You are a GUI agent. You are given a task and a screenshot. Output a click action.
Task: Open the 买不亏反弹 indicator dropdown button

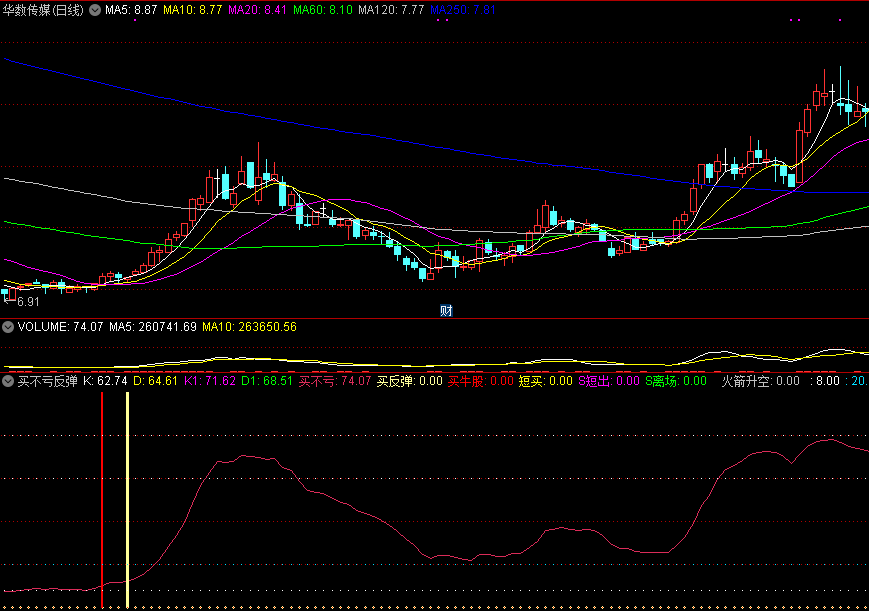point(8,381)
